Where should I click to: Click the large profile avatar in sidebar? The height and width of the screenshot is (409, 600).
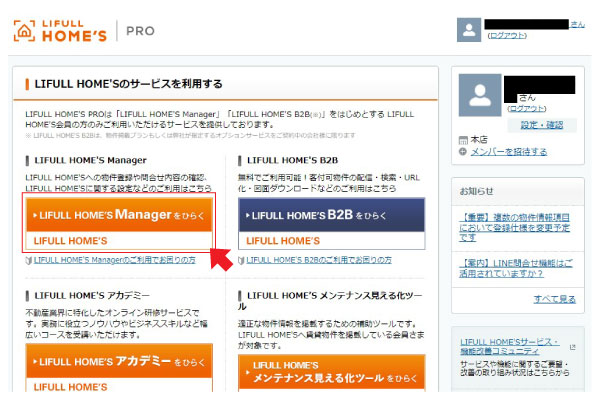pyautogui.click(x=480, y=95)
